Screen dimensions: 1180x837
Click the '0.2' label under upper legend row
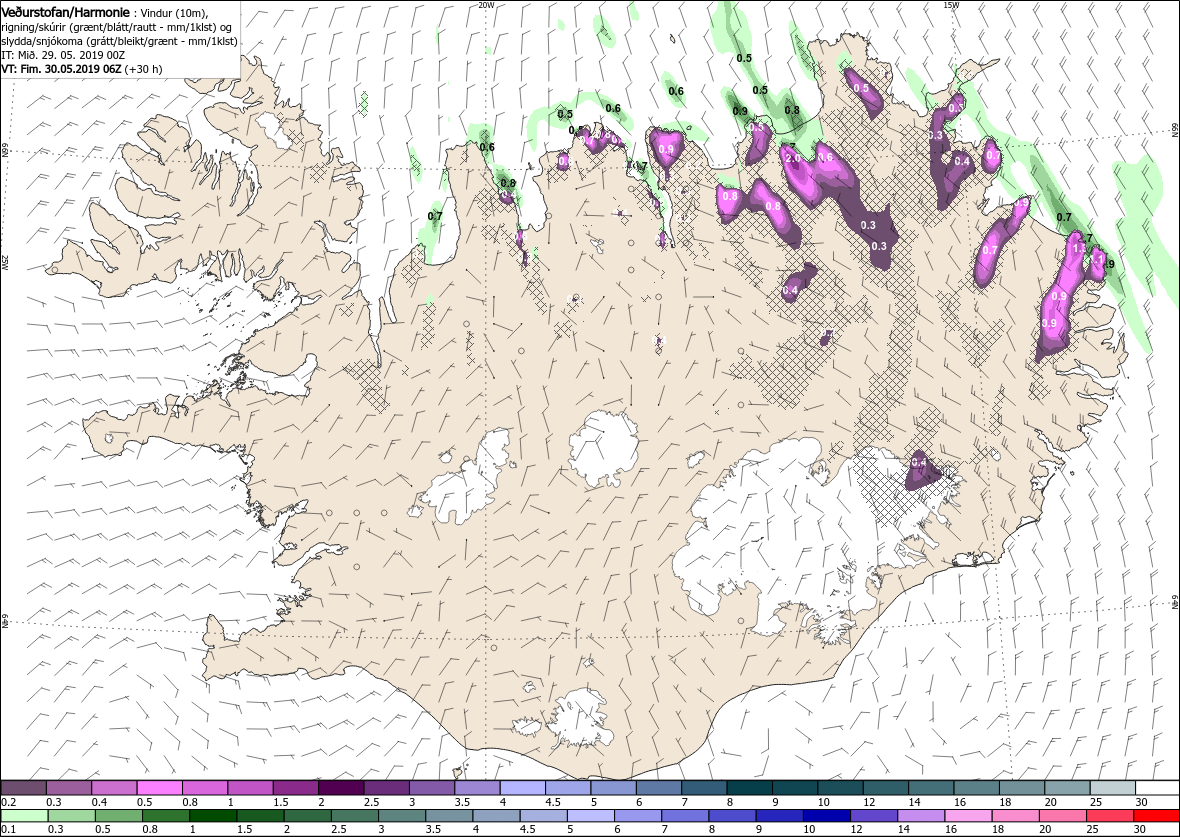9,802
